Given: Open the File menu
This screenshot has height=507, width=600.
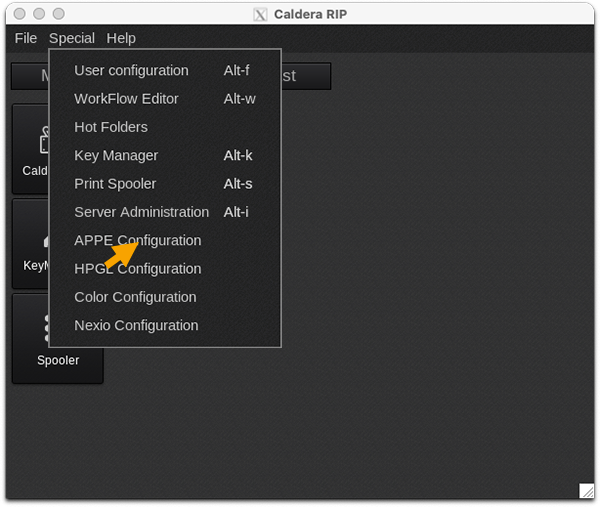Looking at the screenshot, I should [26, 38].
